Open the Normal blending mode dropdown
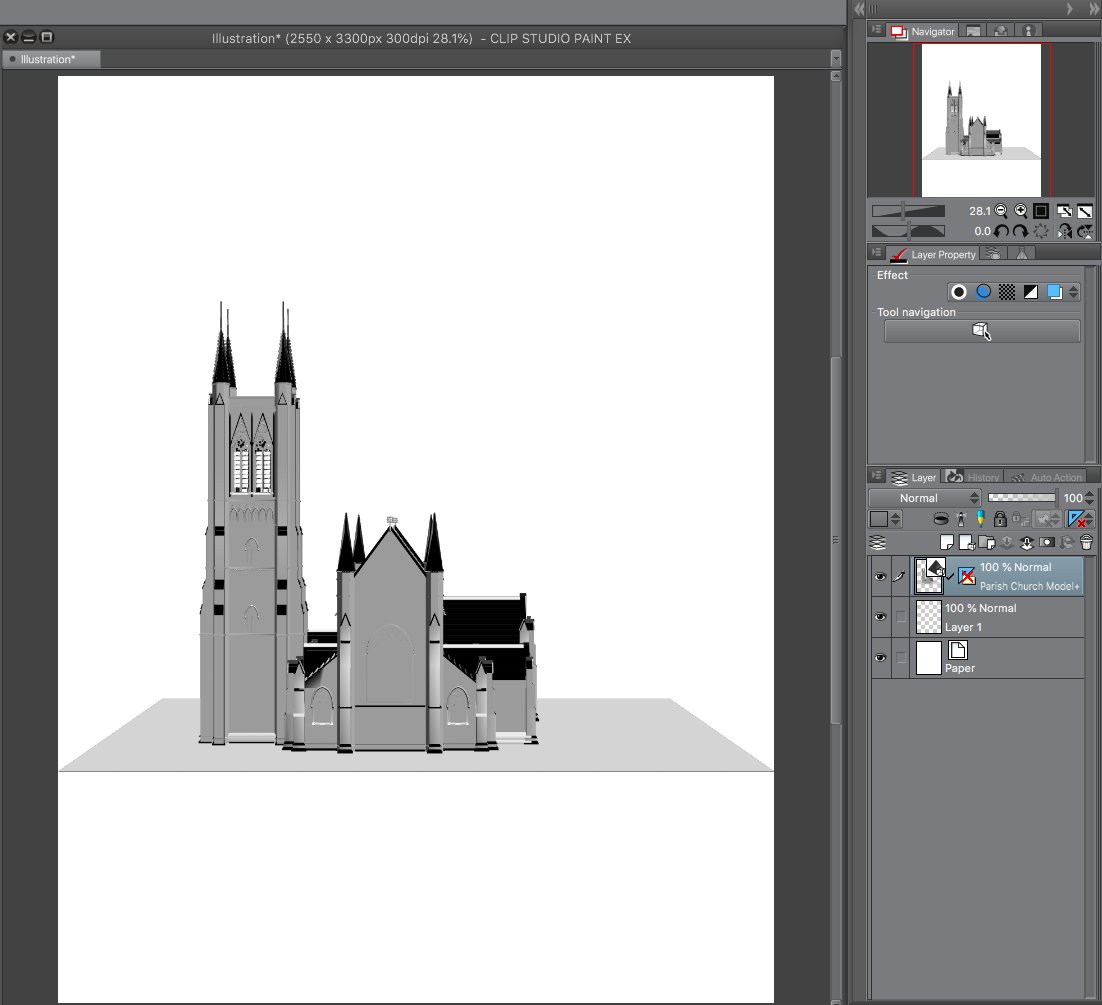Screen dimensions: 1102x1005 [925, 498]
